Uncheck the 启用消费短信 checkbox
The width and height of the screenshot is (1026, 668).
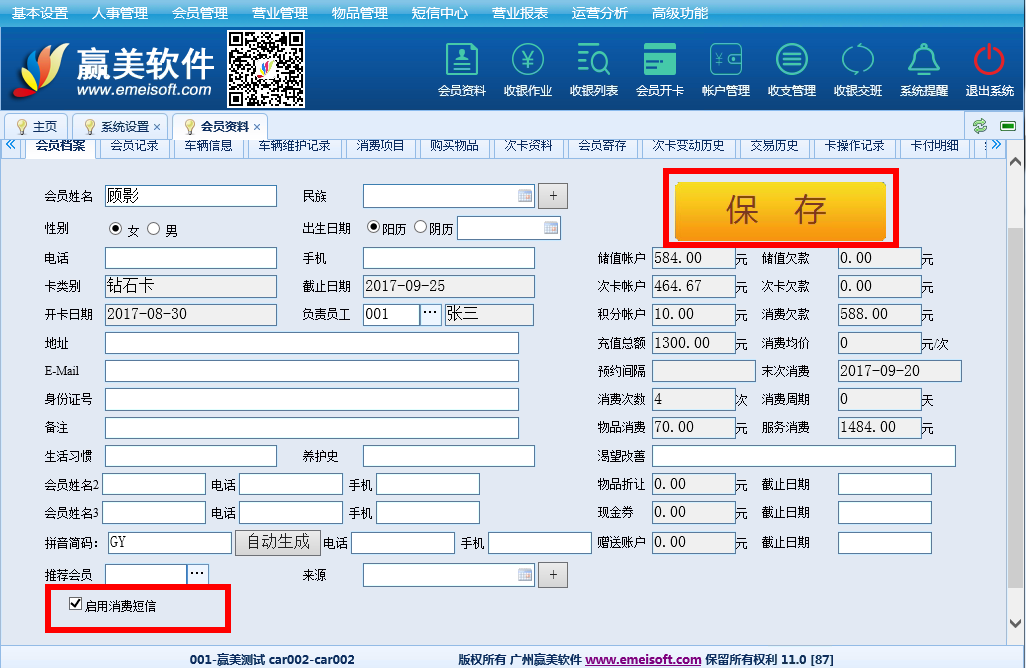pos(74,605)
